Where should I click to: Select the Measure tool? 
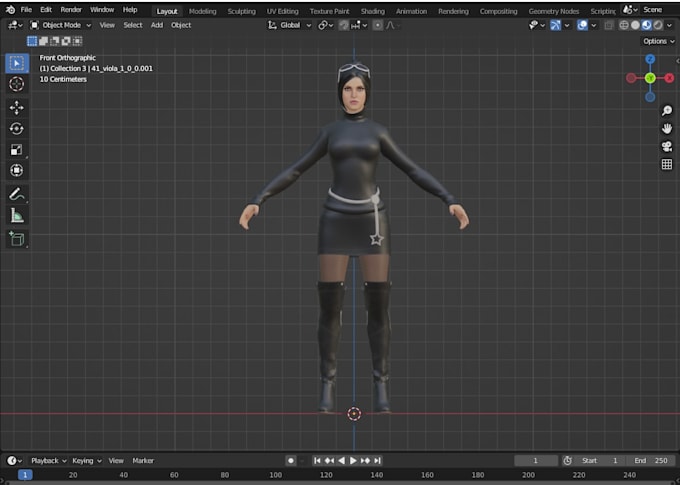coord(17,215)
